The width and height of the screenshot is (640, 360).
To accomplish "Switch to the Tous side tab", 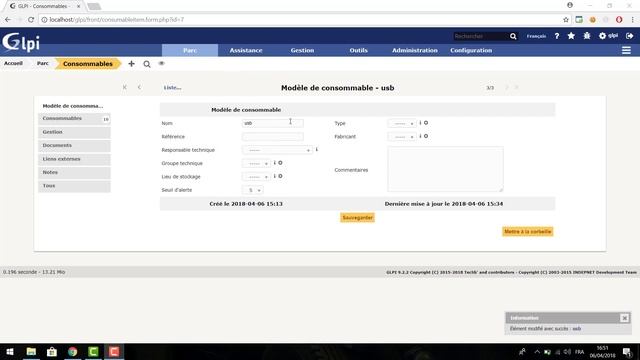I will [x=74, y=186].
